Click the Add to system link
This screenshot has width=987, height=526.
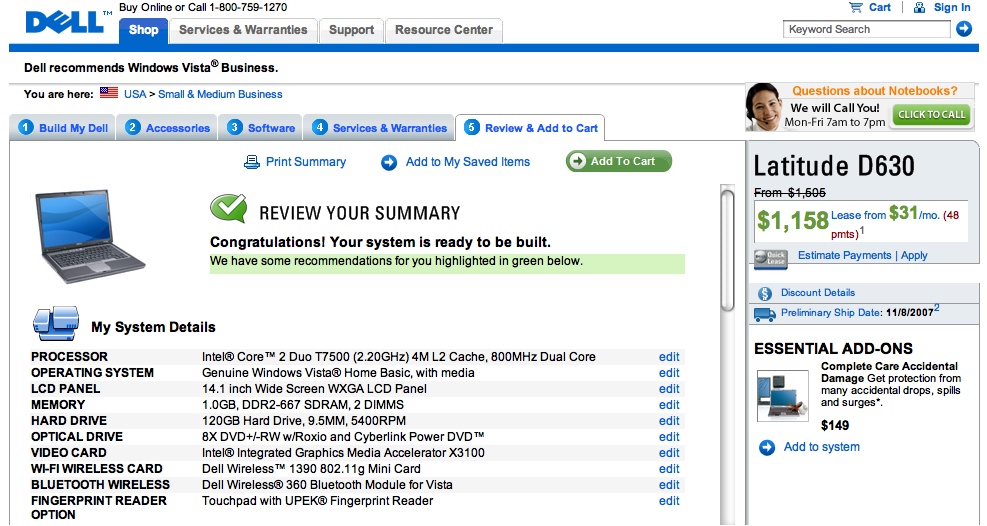(821, 447)
